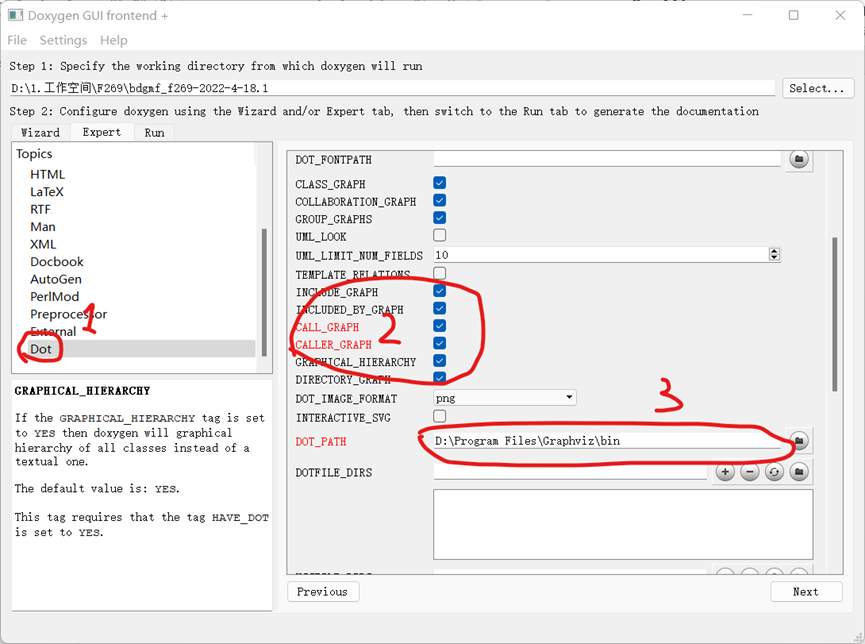Image resolution: width=865 pixels, height=644 pixels.
Task: Reset DOTFILE_DIRS refresh icon
Action: [774, 472]
